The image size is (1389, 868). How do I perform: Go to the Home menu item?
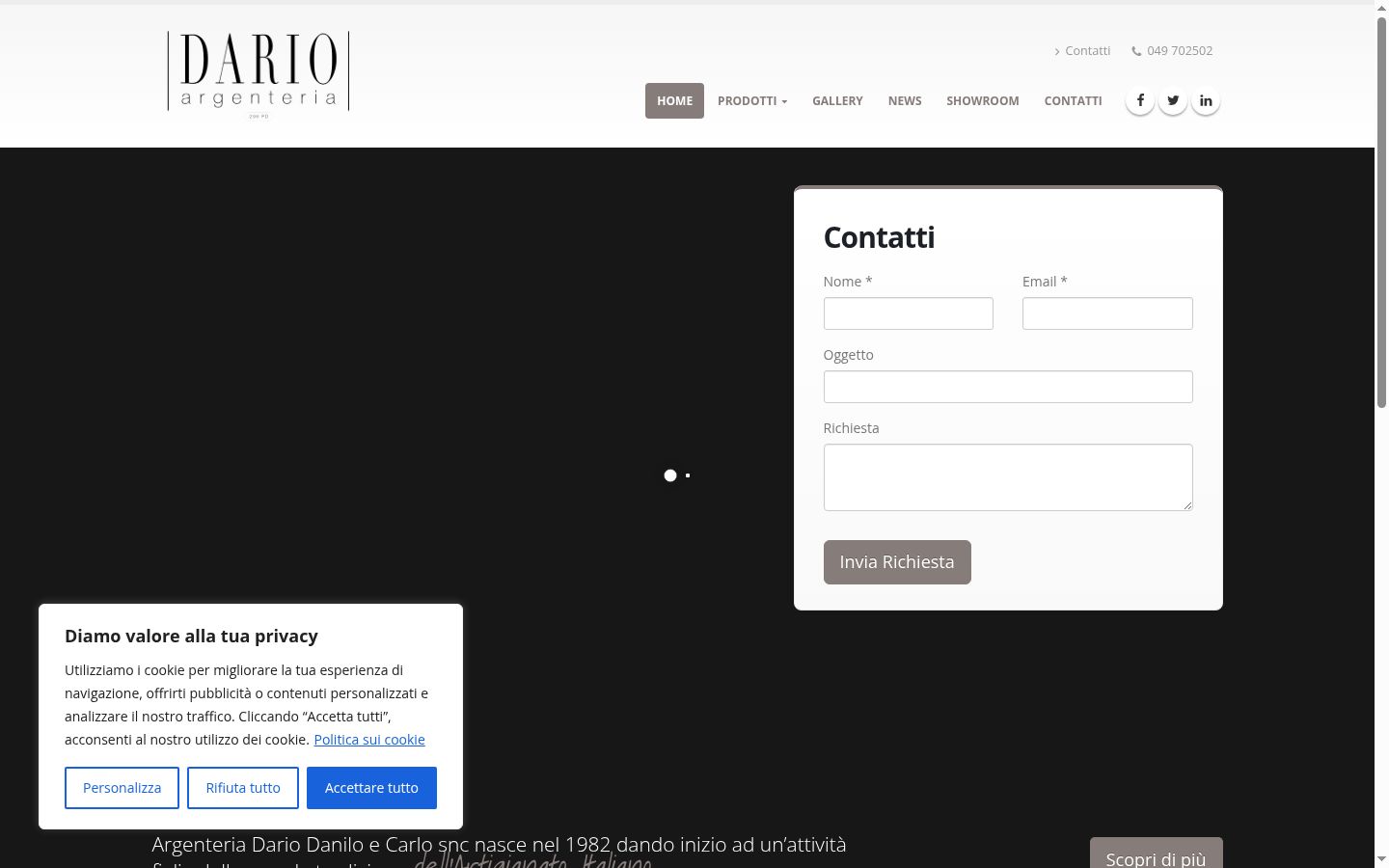(x=674, y=100)
